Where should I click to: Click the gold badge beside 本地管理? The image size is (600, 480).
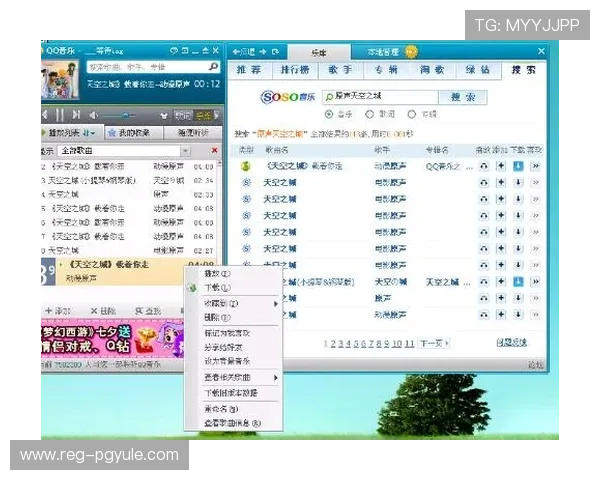pos(411,51)
